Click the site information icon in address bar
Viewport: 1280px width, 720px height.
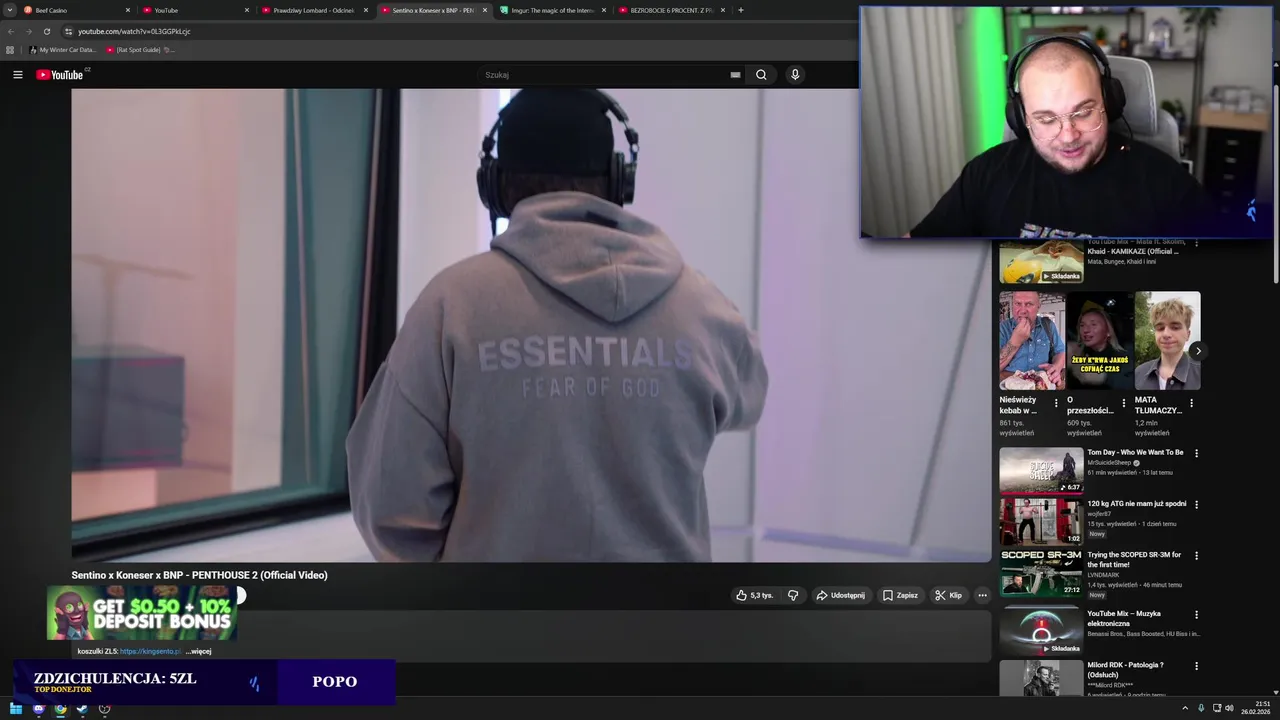pyautogui.click(x=68, y=31)
